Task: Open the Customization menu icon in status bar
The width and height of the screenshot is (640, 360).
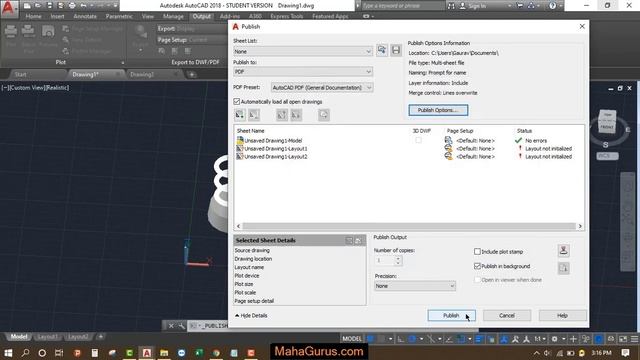Action: pos(635,339)
